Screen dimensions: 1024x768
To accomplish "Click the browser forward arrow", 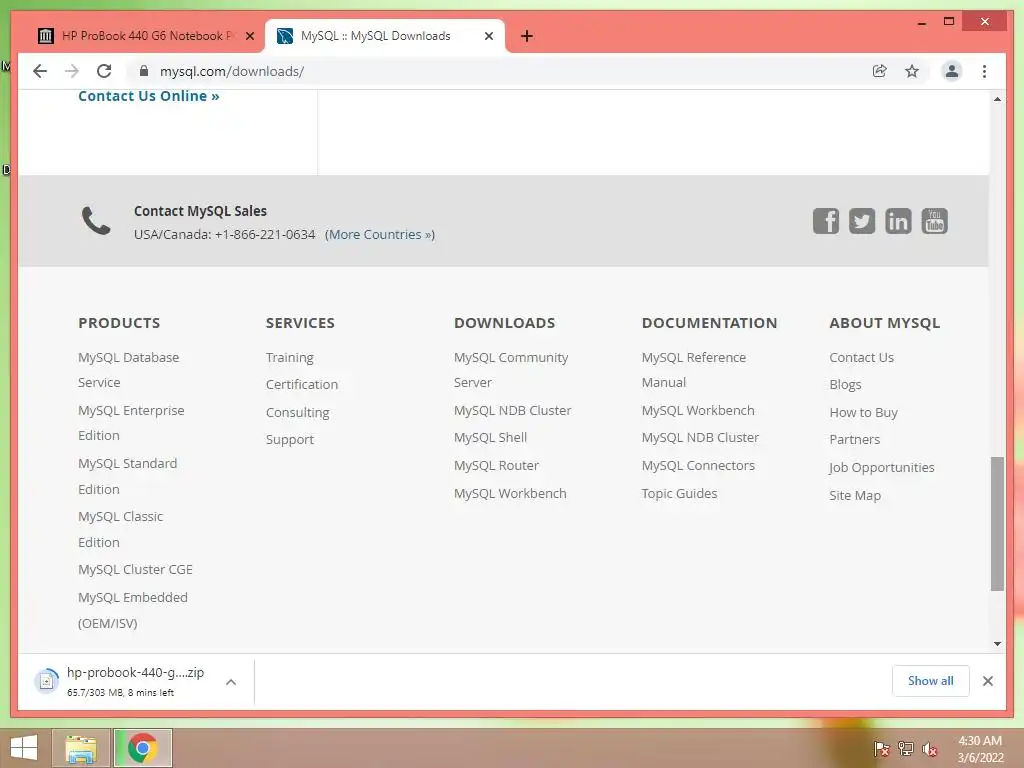I will tap(72, 71).
